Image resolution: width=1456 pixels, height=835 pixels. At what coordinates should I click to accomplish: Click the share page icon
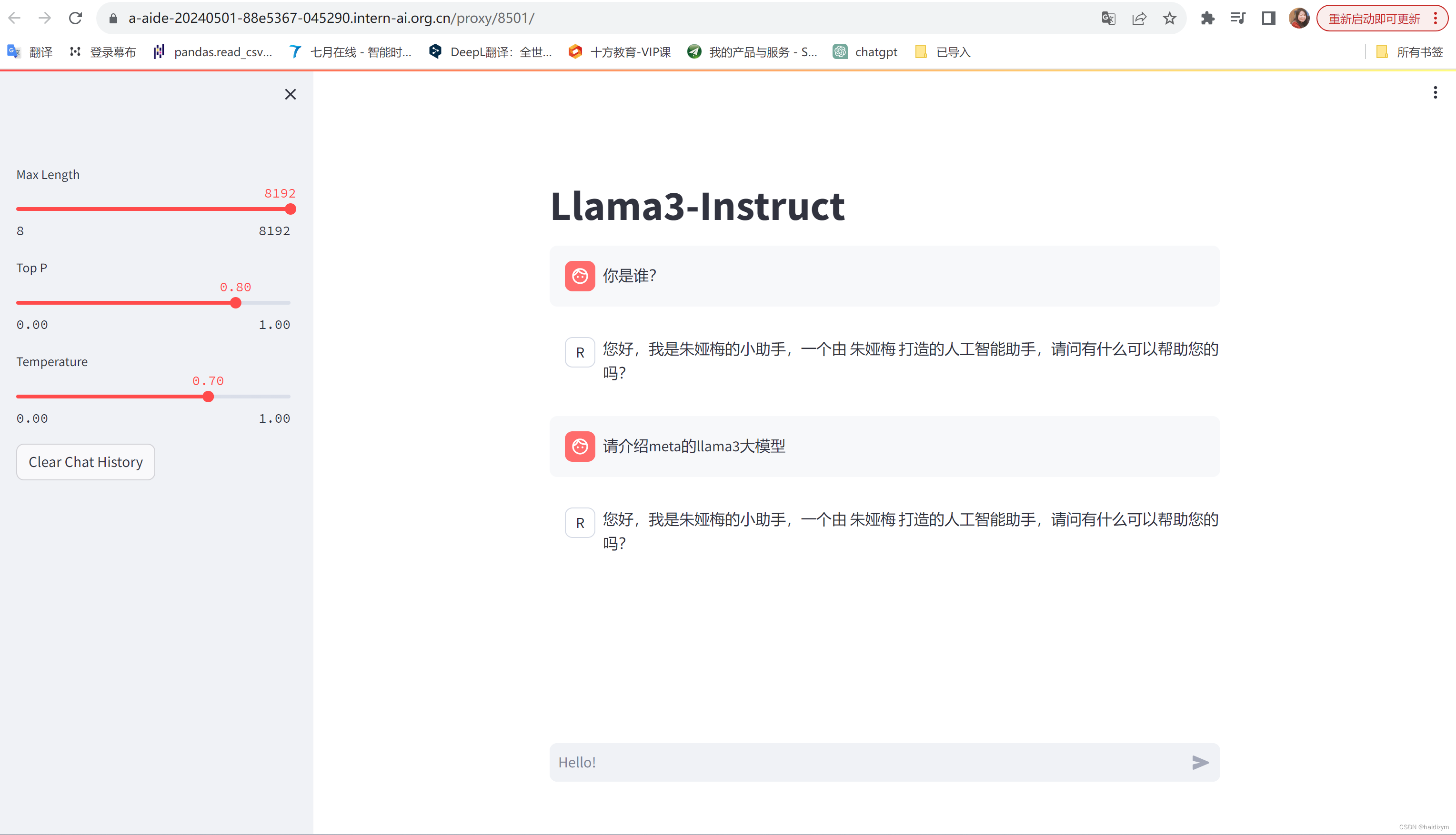click(1139, 19)
